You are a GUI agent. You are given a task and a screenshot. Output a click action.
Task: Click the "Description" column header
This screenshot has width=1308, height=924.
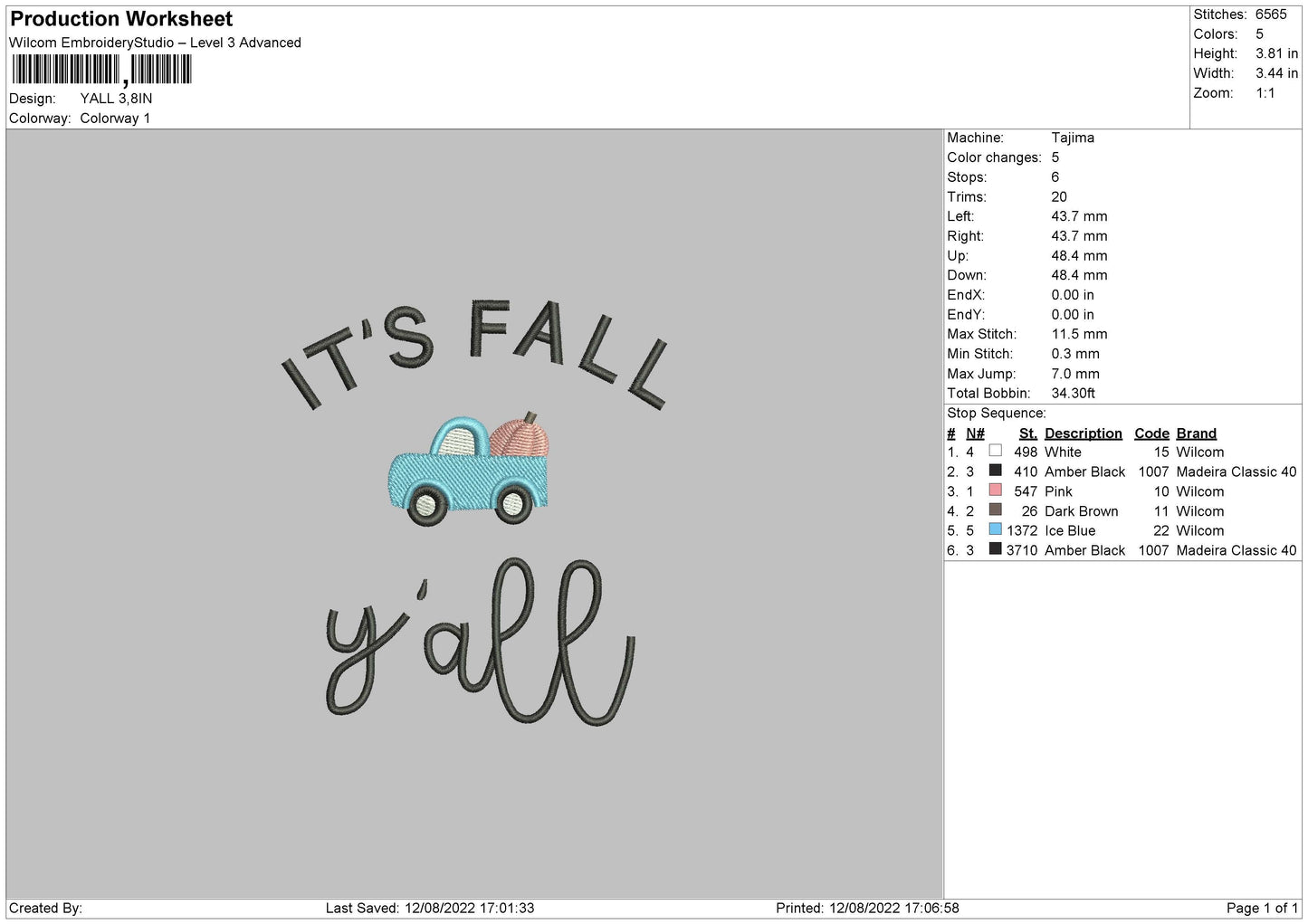(x=1084, y=433)
